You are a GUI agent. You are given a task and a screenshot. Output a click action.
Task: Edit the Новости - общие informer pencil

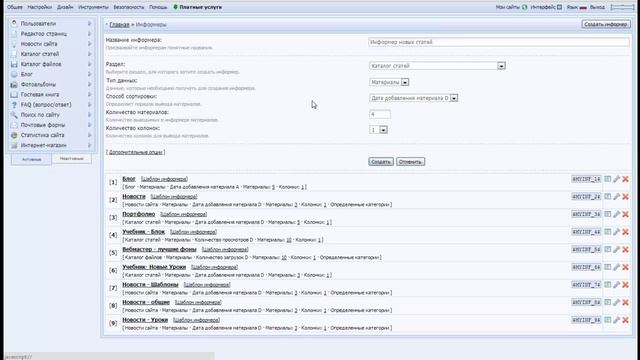pyautogui.click(x=616, y=302)
